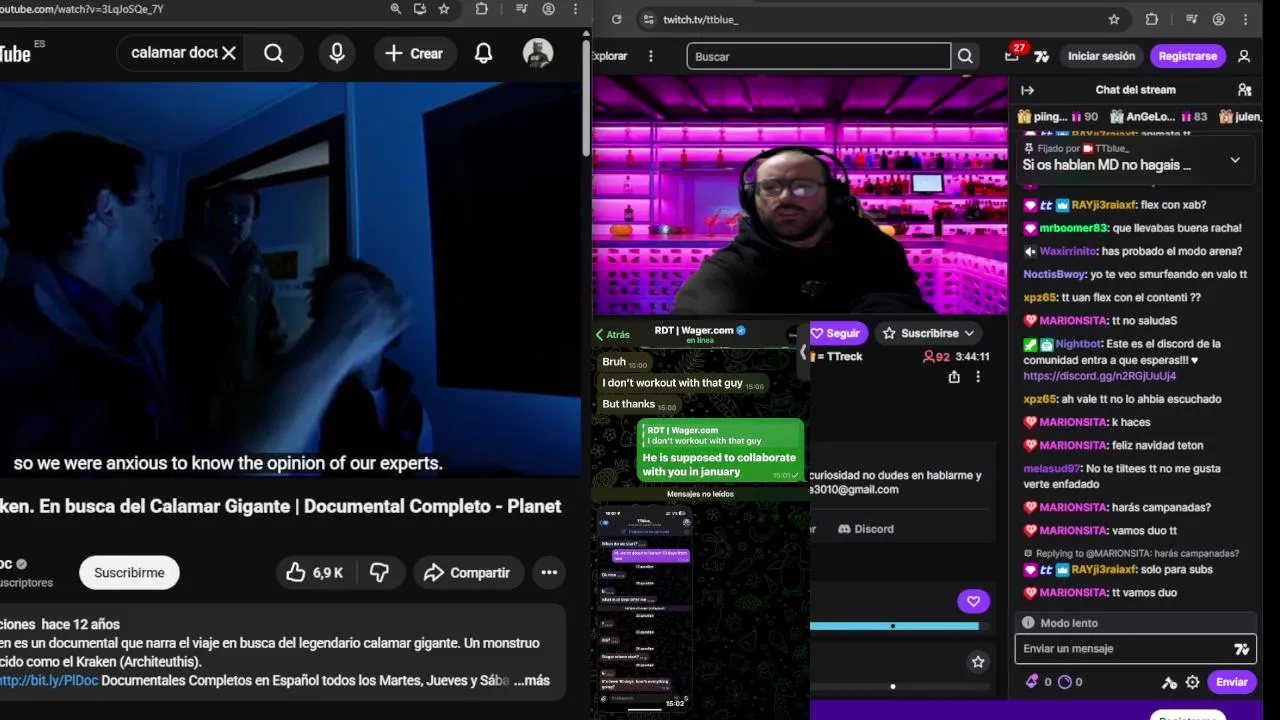Image resolution: width=1280 pixels, height=720 pixels.
Task: Click the Crear button on YouTube
Action: point(415,53)
